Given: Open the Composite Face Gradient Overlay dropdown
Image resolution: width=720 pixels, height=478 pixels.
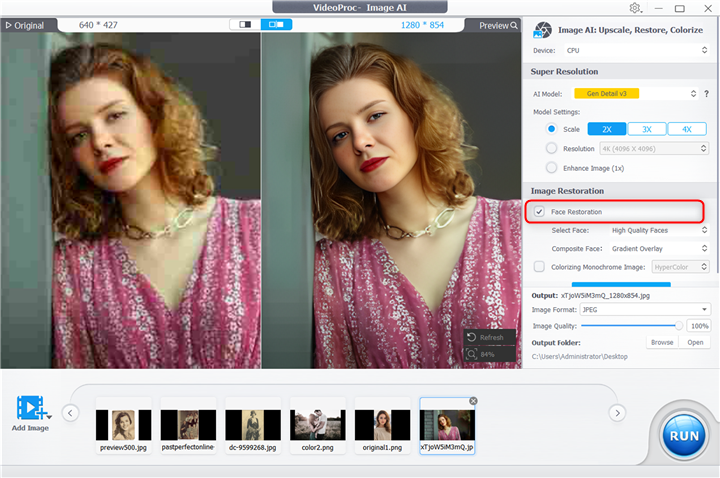Looking at the screenshot, I should click(659, 248).
